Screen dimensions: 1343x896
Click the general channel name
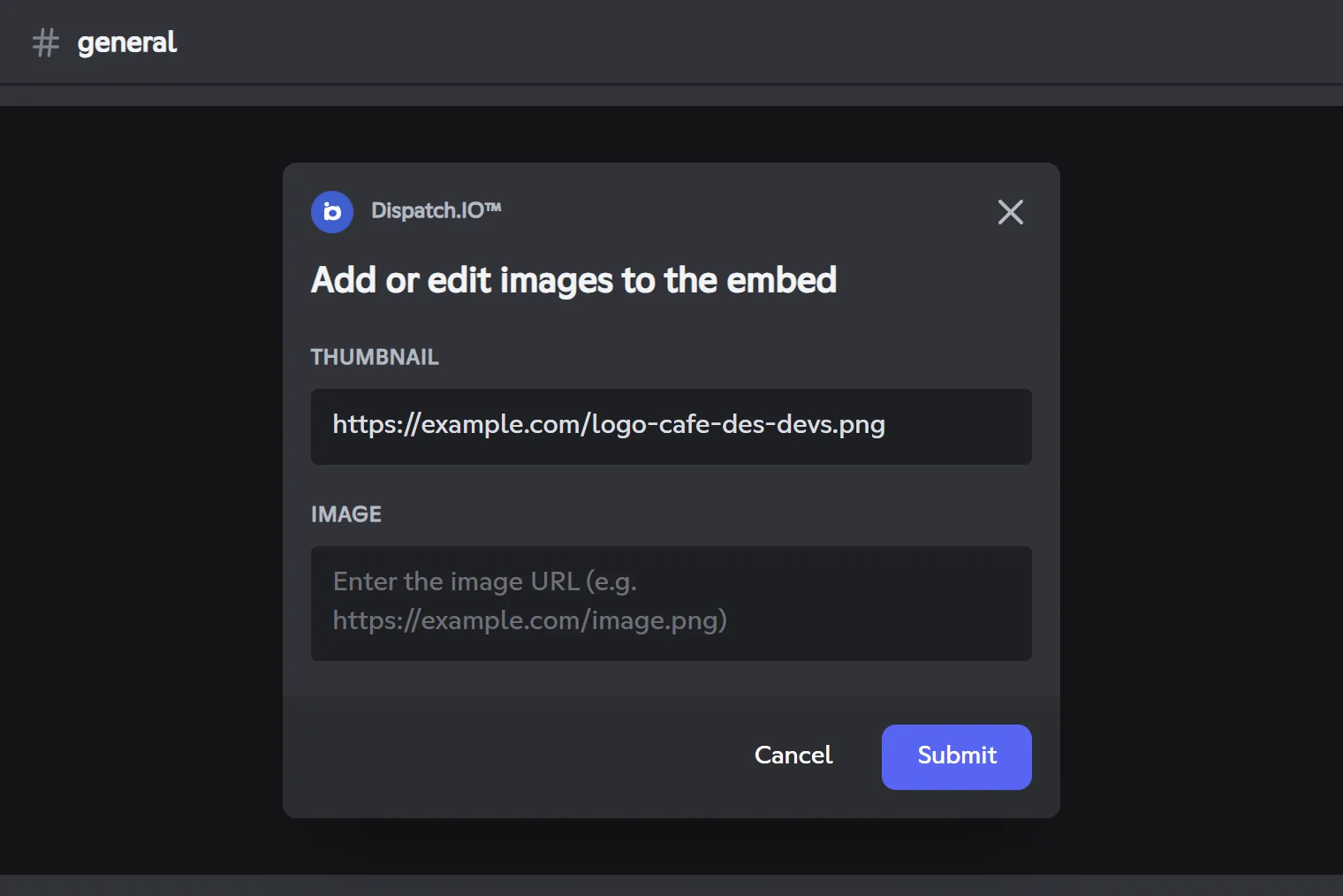tap(127, 42)
